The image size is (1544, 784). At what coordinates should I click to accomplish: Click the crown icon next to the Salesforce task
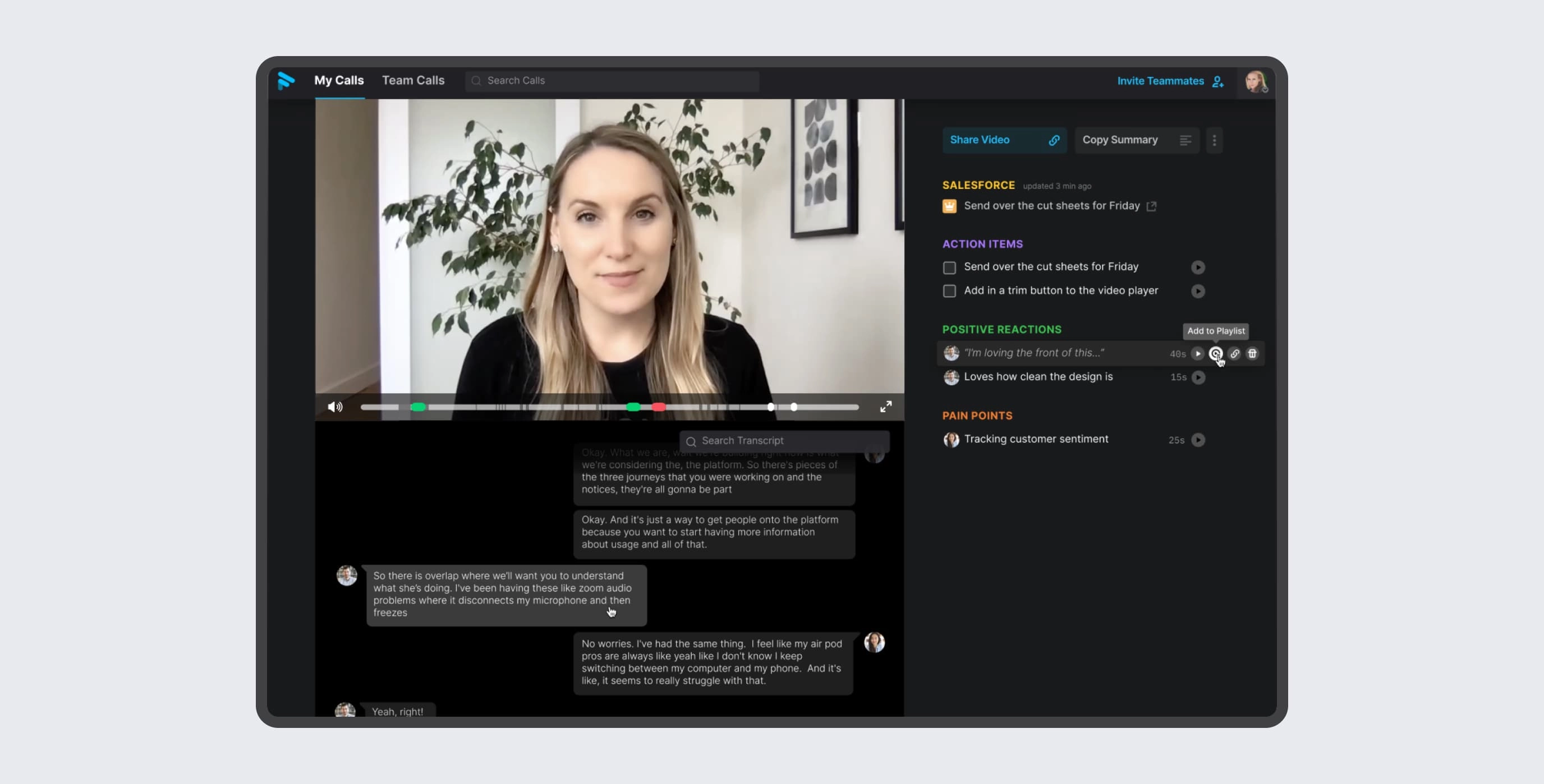pyautogui.click(x=950, y=205)
